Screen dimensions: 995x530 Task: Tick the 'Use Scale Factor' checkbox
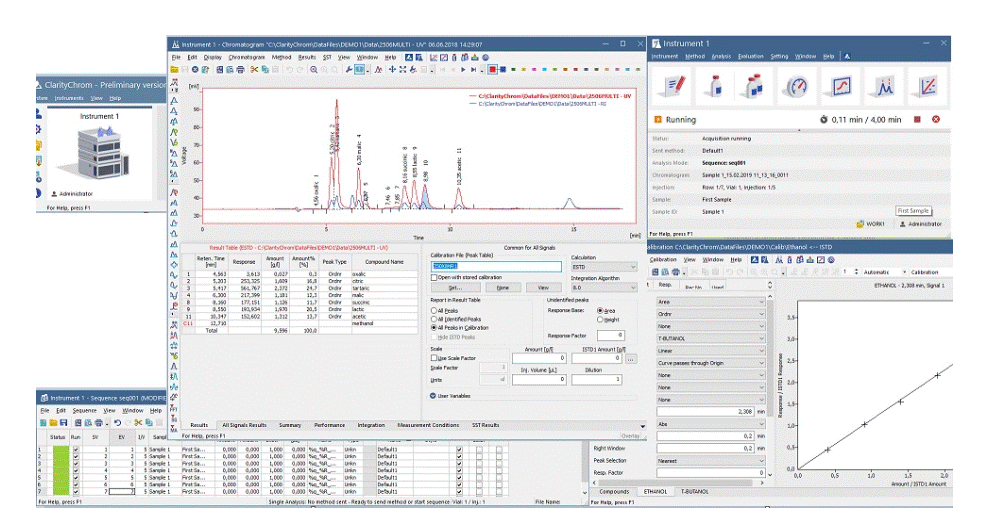point(434,357)
